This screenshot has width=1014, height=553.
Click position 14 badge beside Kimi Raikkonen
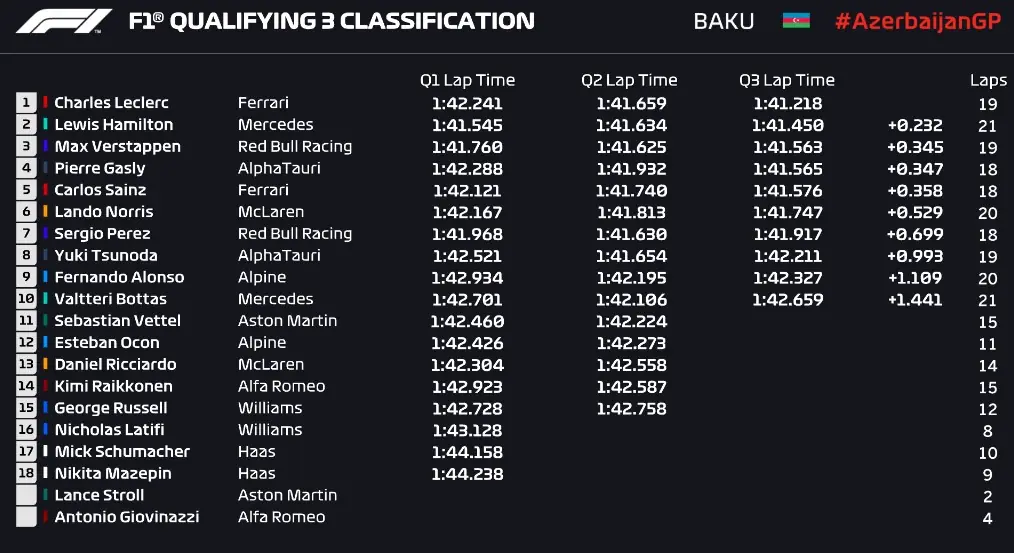(26, 386)
